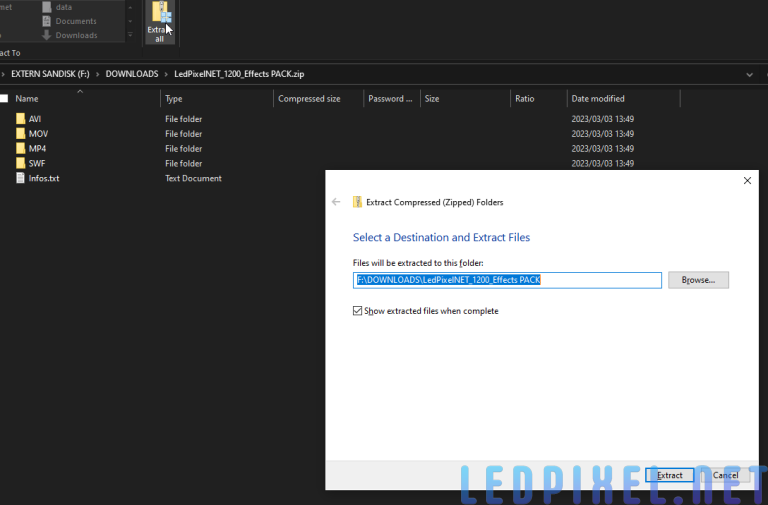Click the Extract all ribbon icon
The width and height of the screenshot is (768, 505).
coord(160,20)
